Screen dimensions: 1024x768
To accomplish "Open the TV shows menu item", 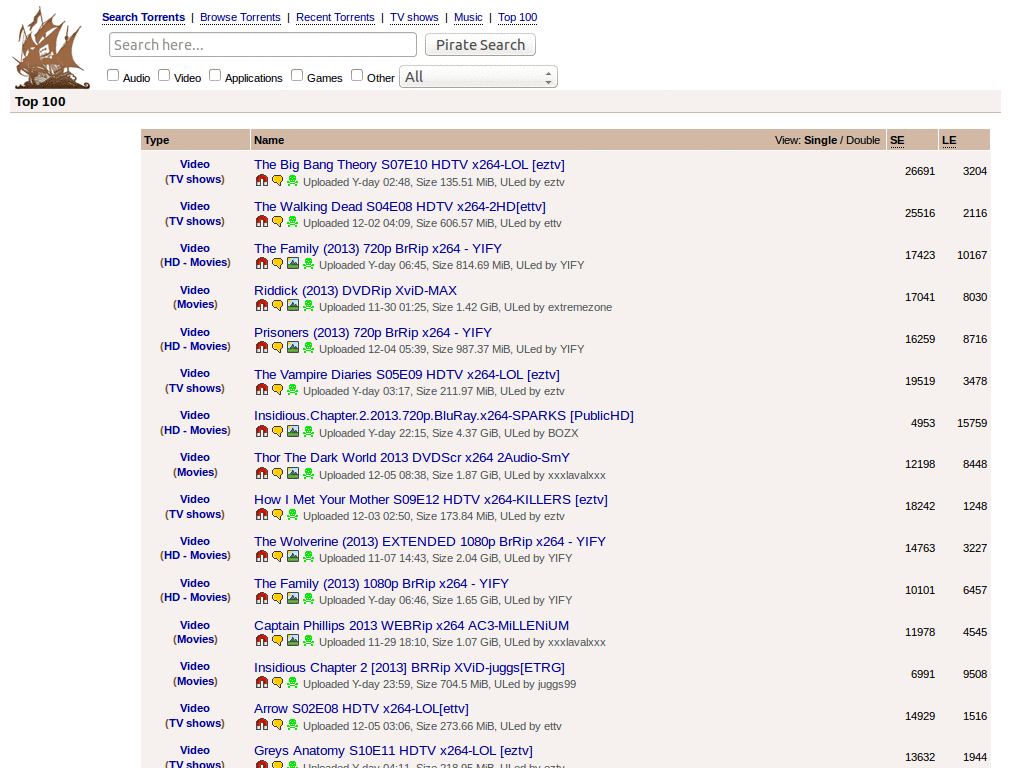I will pos(414,17).
